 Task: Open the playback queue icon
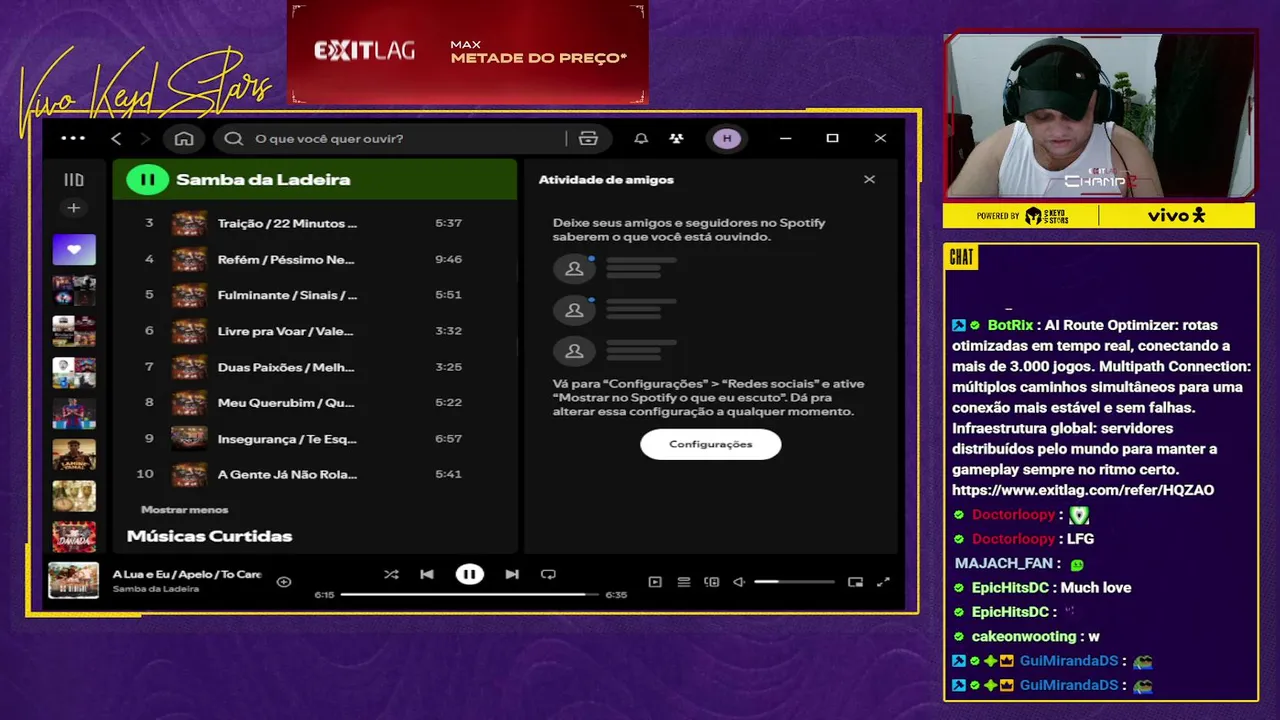pyautogui.click(x=684, y=582)
